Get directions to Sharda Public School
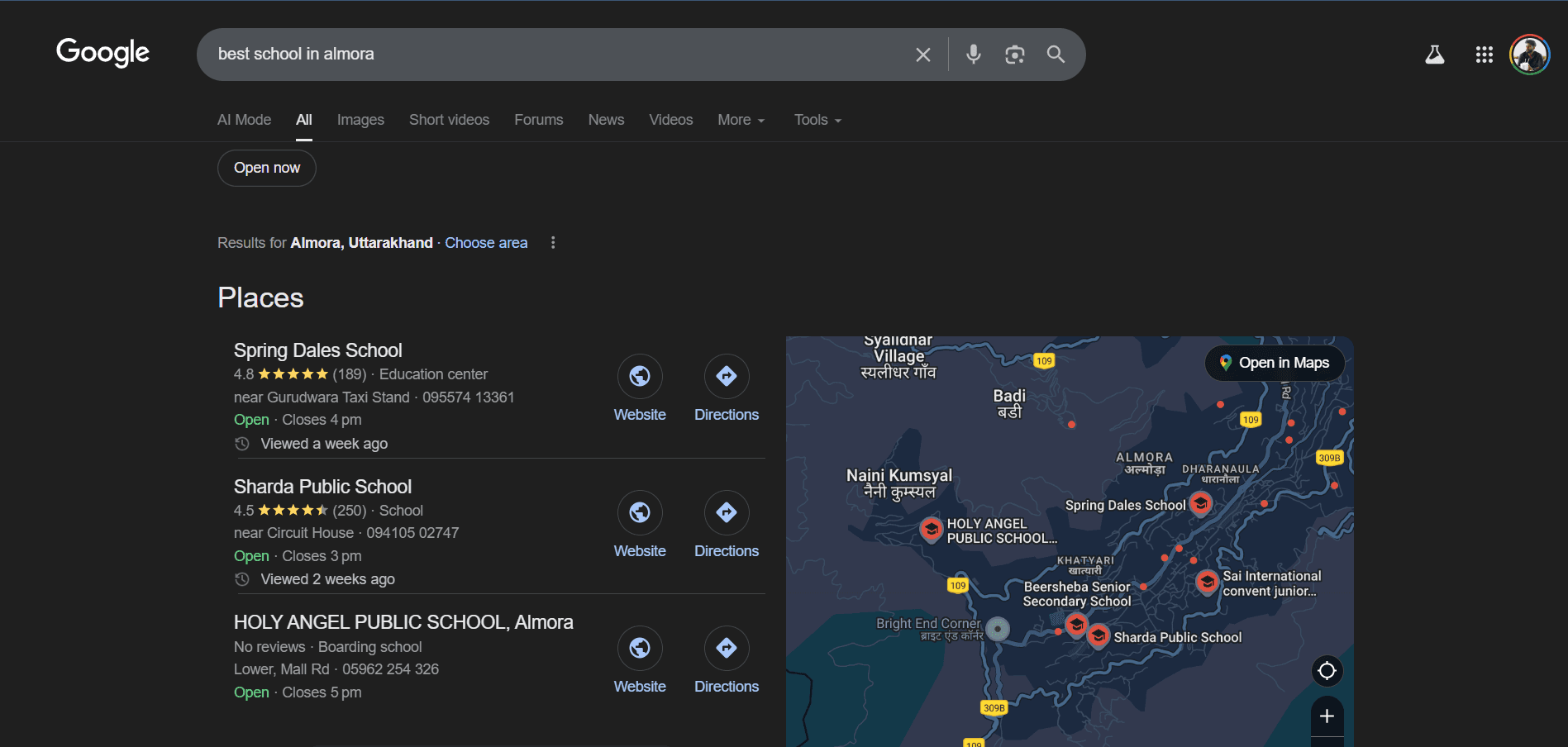 [726, 513]
